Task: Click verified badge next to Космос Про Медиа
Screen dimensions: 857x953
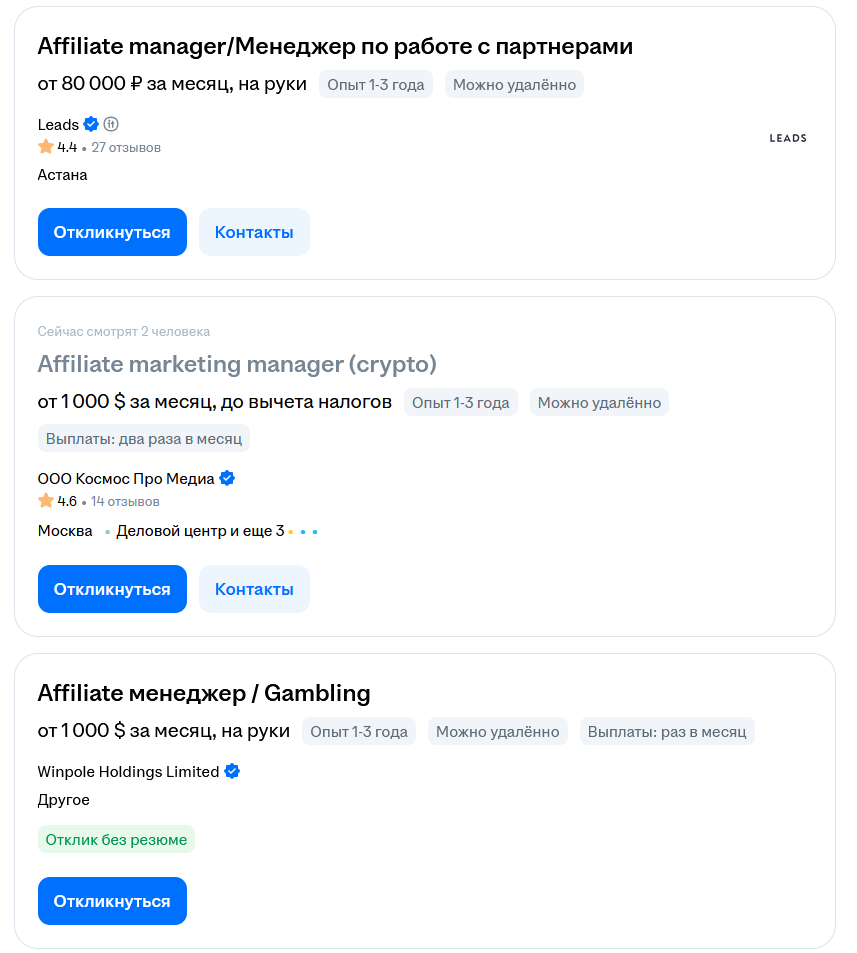Action: click(x=227, y=478)
